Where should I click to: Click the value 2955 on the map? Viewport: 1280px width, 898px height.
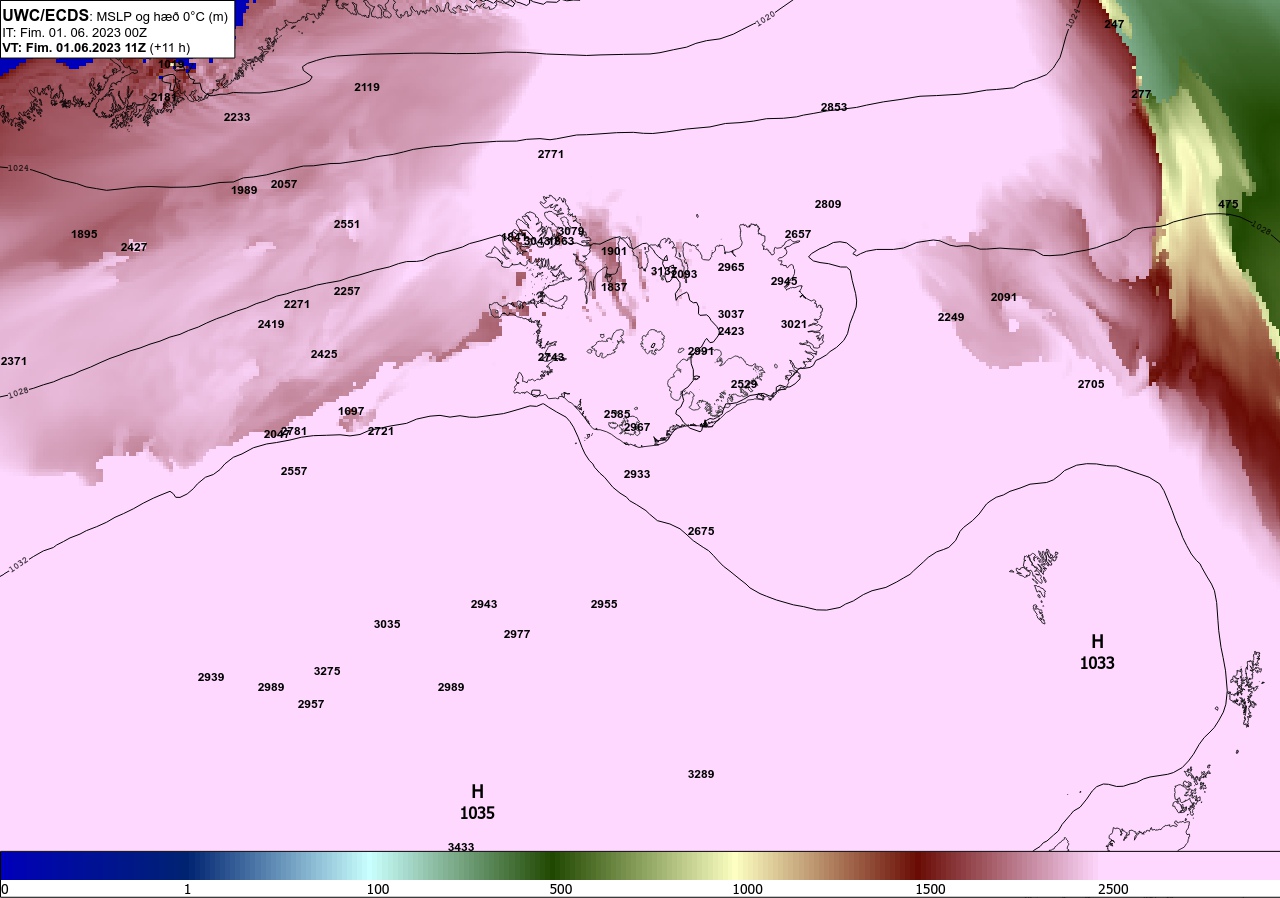click(x=604, y=604)
